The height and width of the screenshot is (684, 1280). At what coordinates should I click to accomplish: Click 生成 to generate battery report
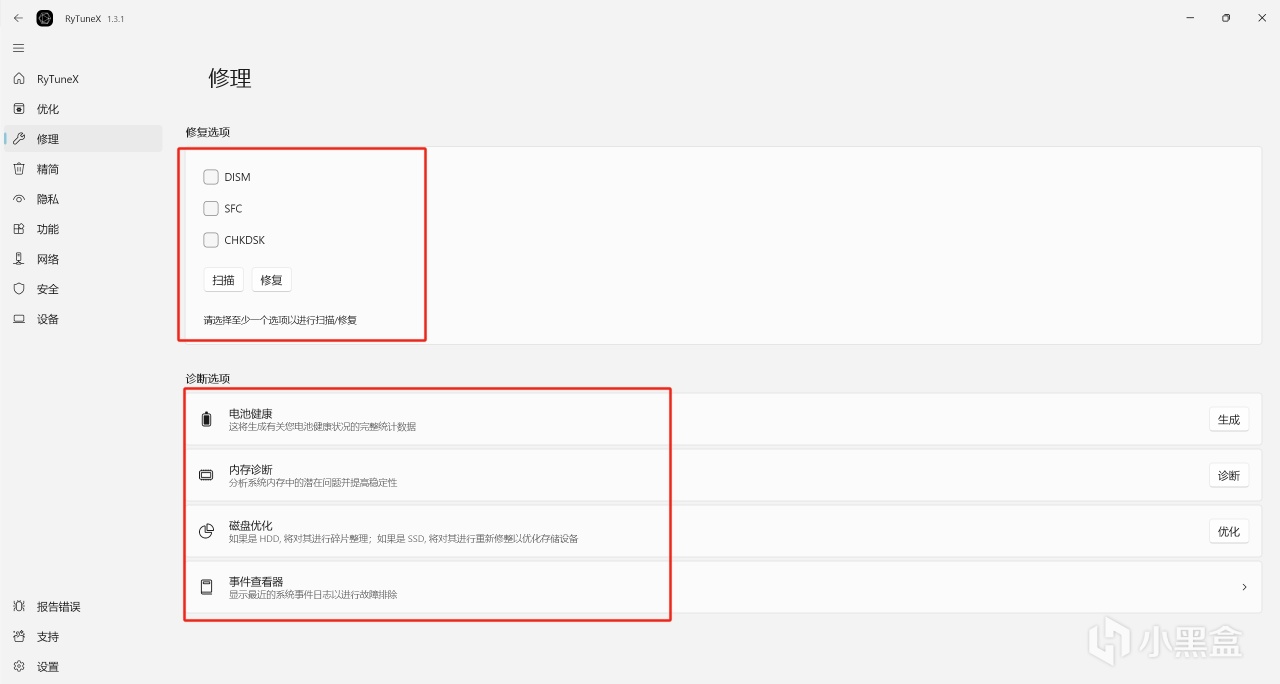click(1229, 420)
